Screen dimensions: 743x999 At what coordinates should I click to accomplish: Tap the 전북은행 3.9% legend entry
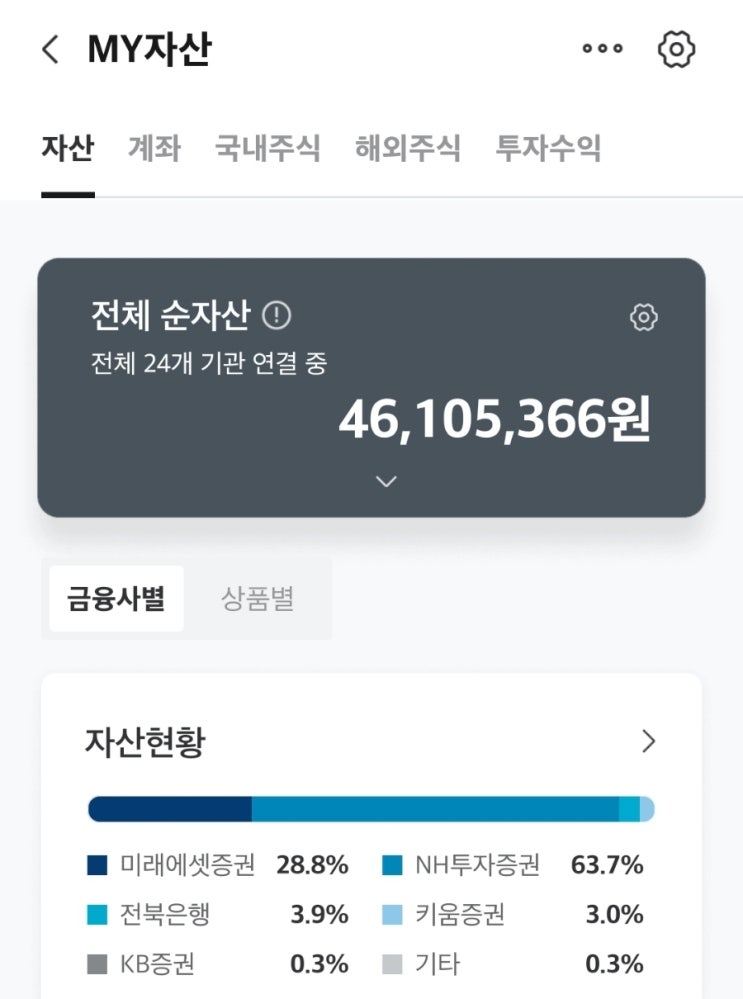217,914
